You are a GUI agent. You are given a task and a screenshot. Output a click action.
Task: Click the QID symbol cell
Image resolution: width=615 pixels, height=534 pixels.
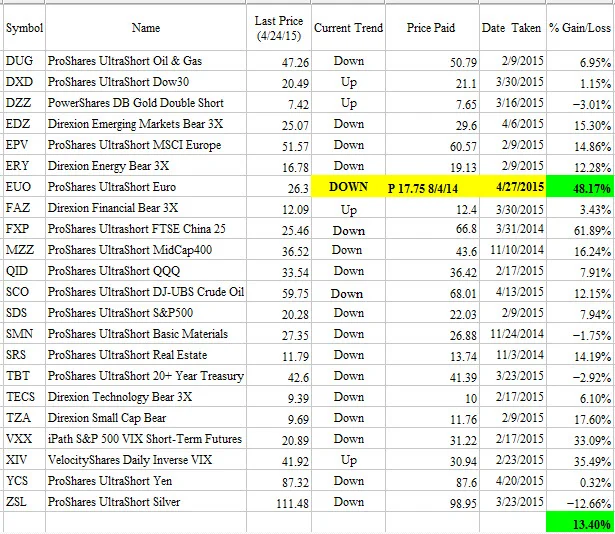tap(24, 271)
